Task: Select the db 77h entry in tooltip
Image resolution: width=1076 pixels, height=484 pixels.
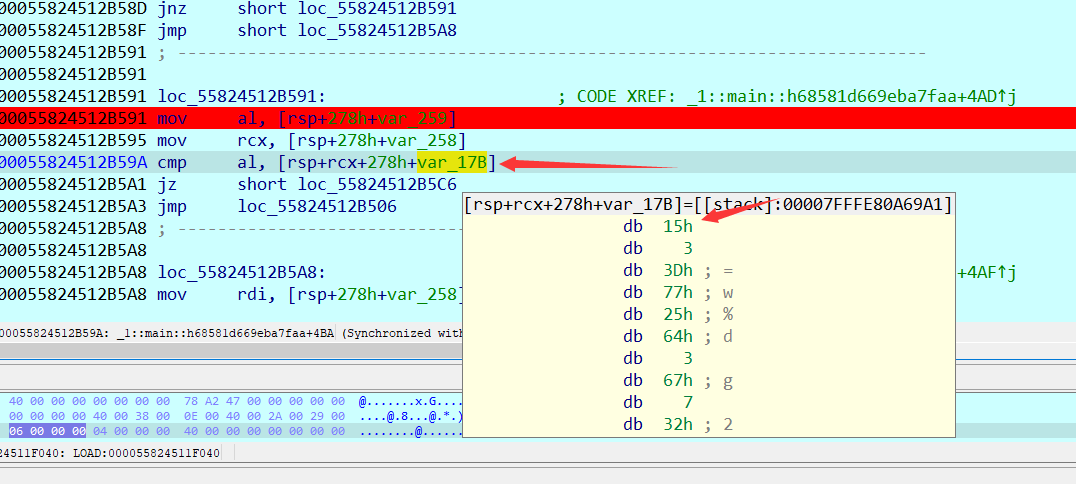Action: 677,292
